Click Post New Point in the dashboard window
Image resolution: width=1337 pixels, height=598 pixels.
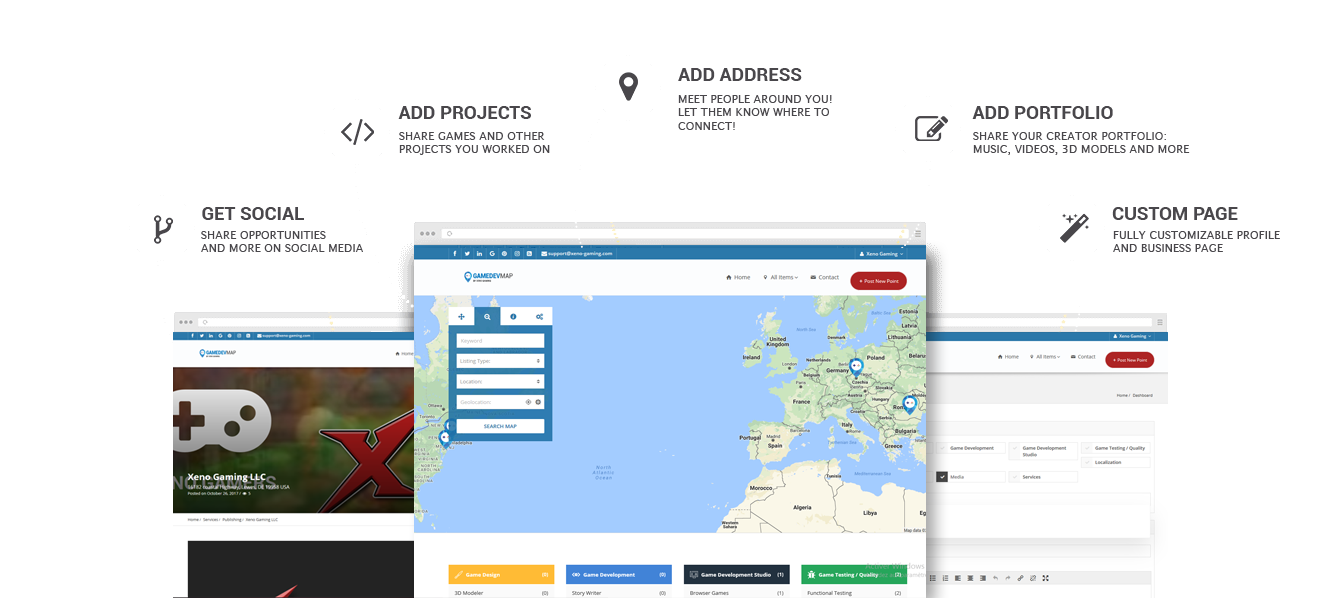click(x=1129, y=359)
